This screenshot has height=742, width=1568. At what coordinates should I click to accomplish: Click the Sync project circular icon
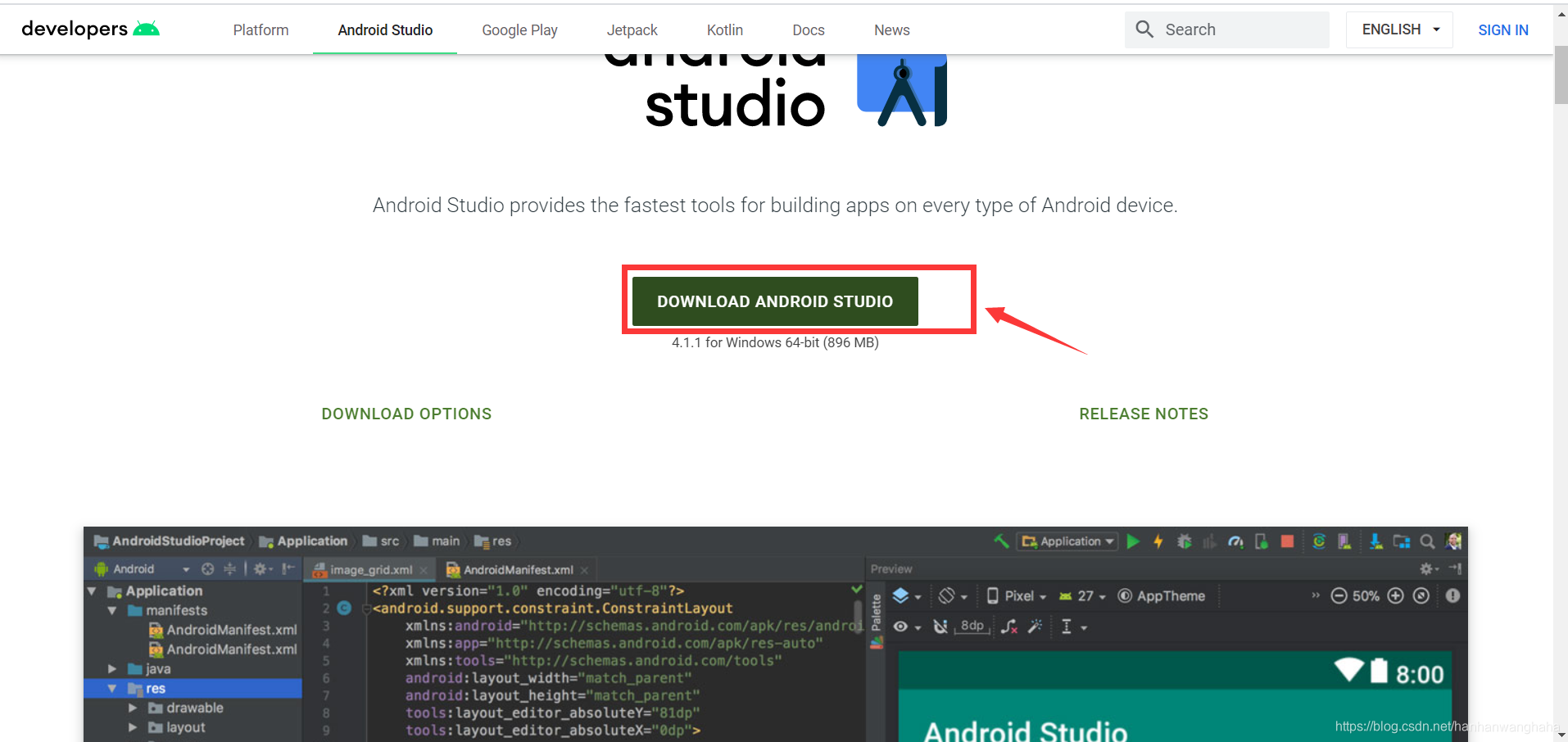point(1319,541)
